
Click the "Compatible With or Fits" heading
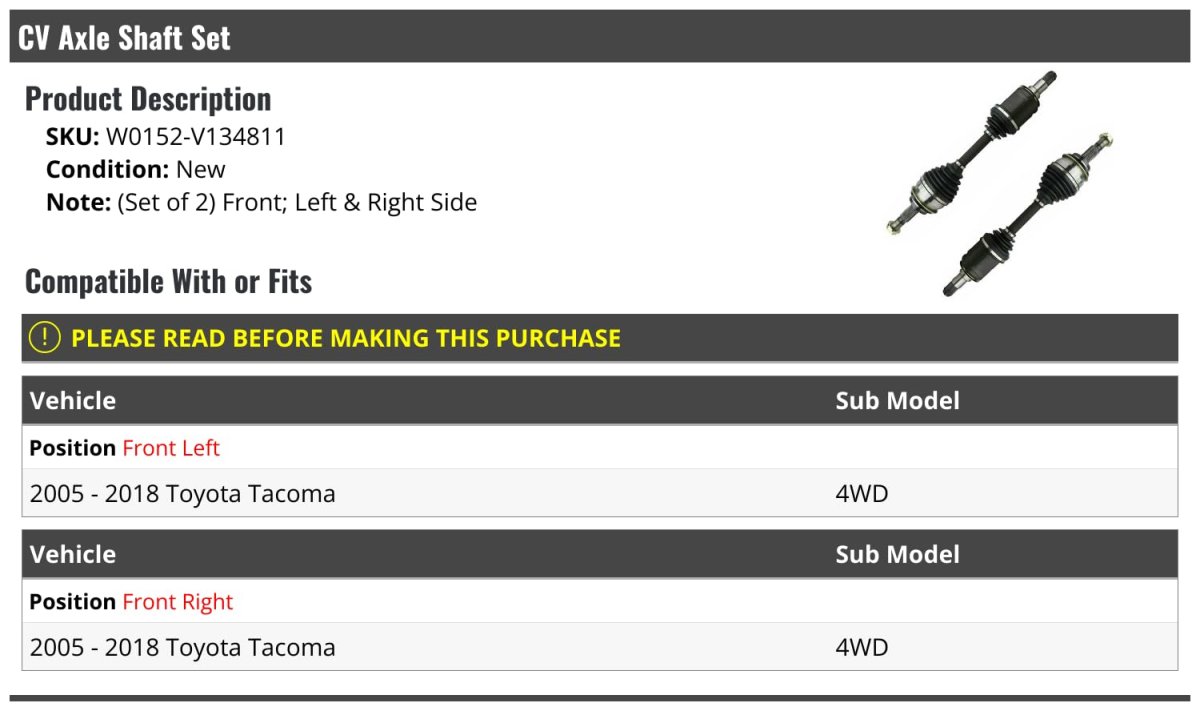pos(168,282)
